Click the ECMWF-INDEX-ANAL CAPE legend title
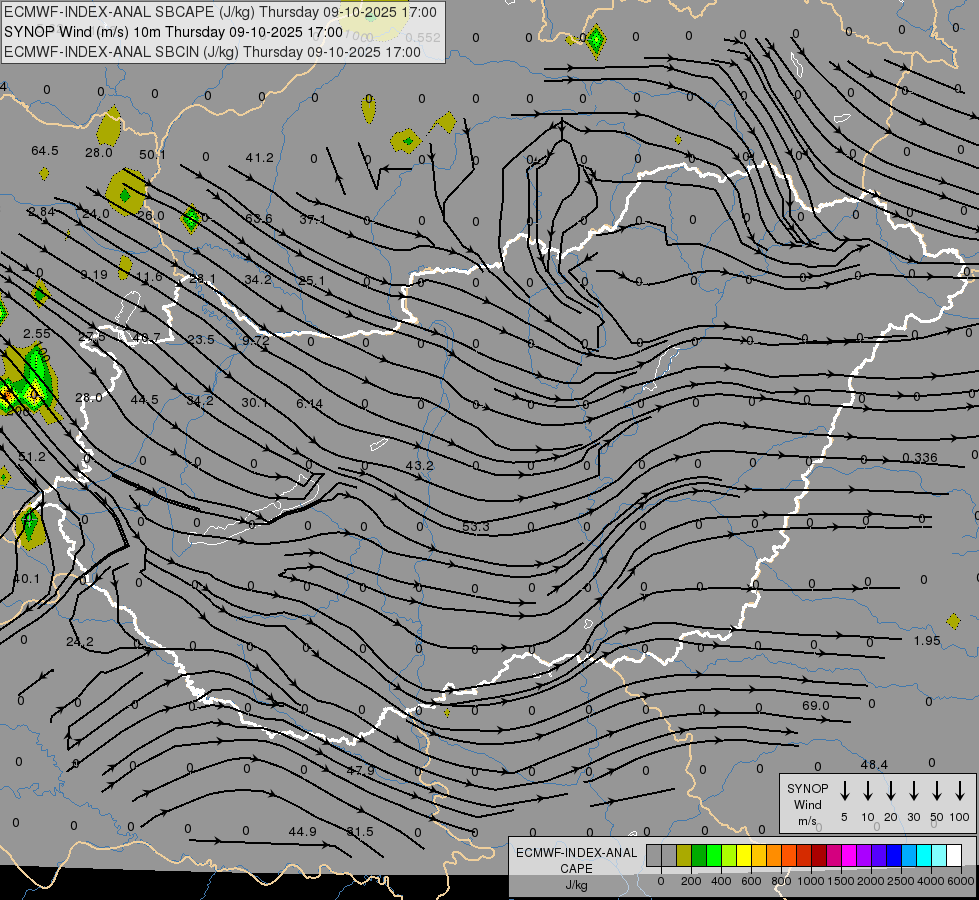The width and height of the screenshot is (979, 900). [576, 861]
